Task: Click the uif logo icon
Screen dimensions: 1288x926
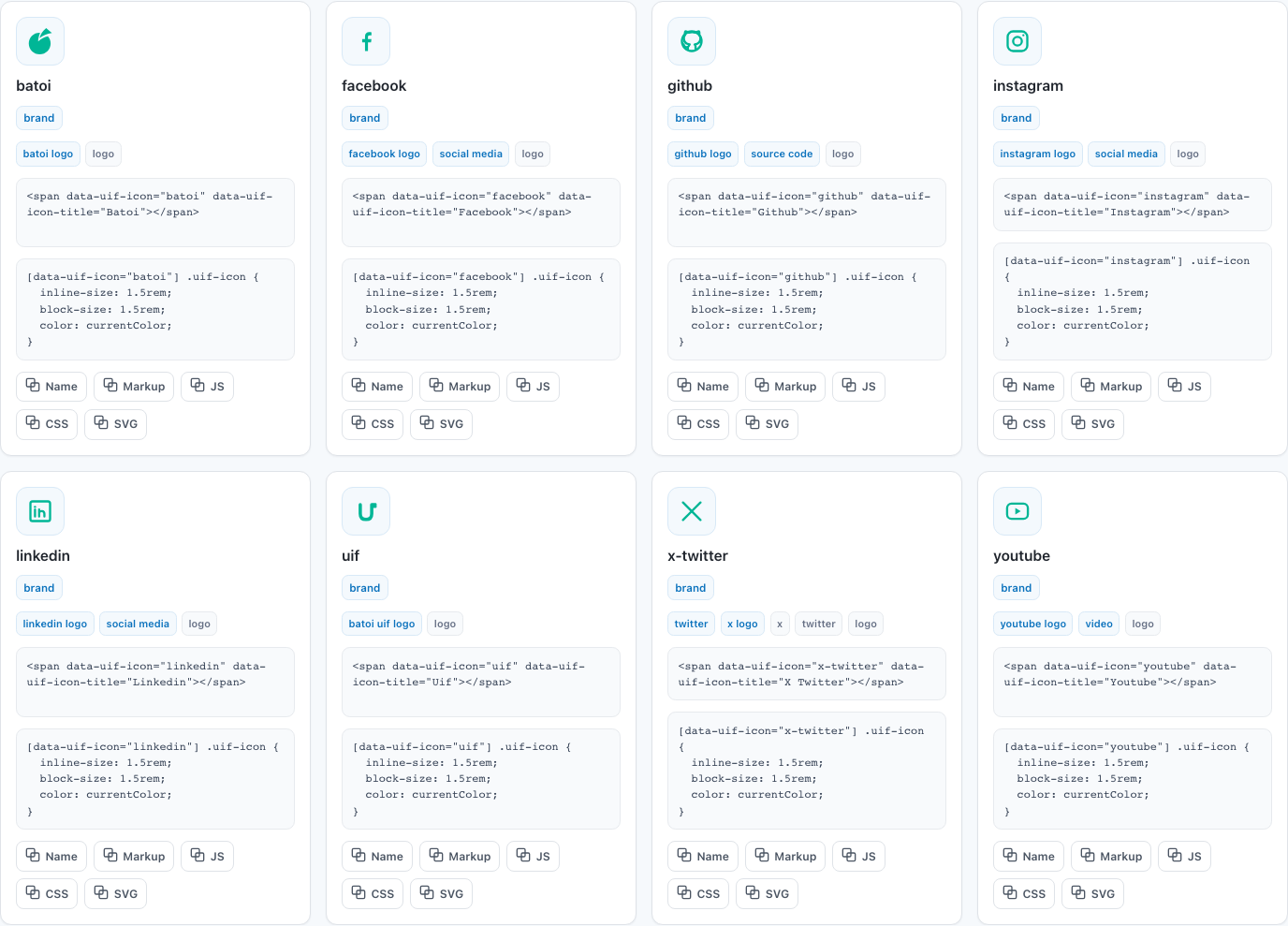Action: coord(366,511)
